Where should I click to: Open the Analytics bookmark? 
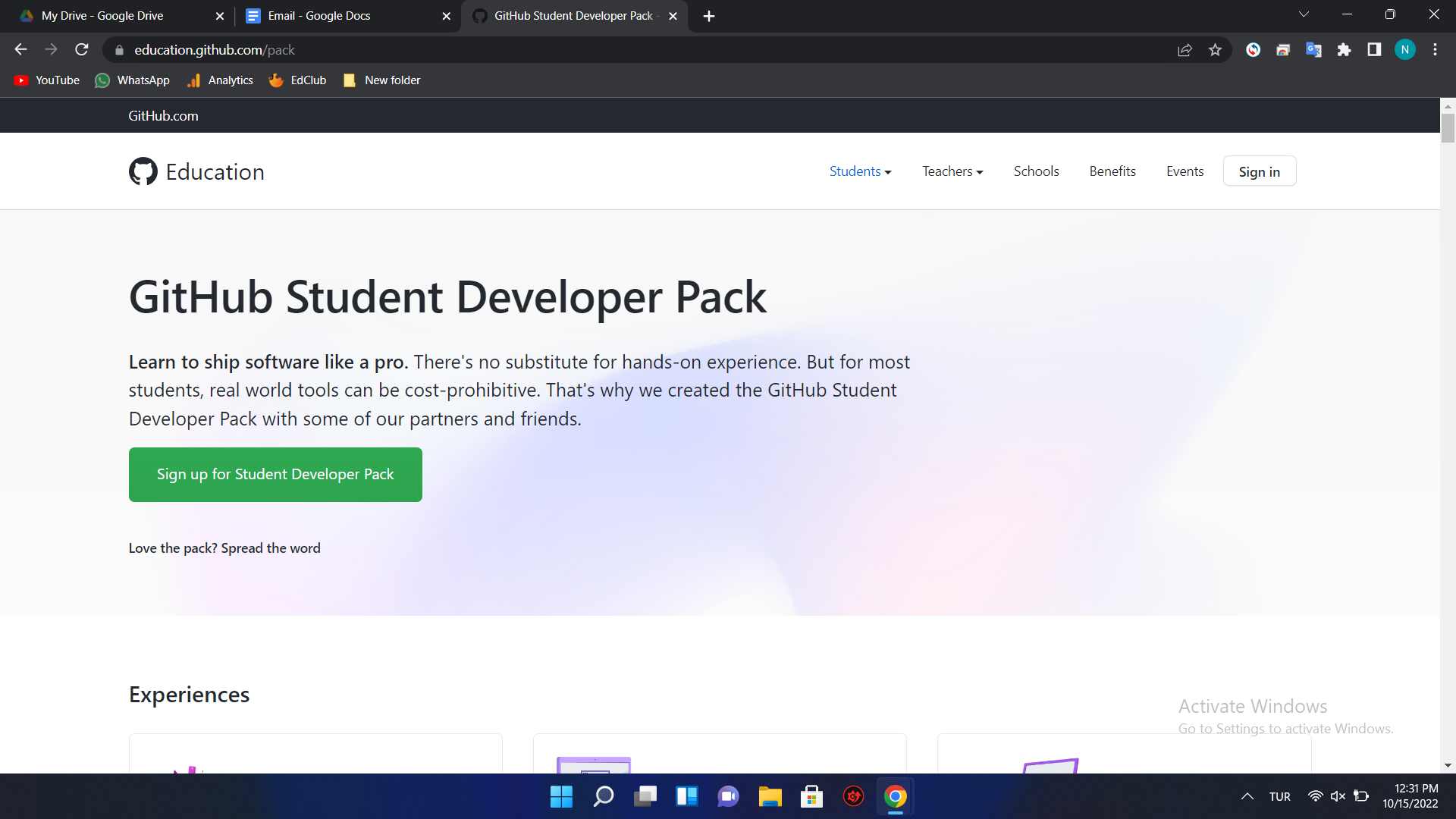point(219,80)
